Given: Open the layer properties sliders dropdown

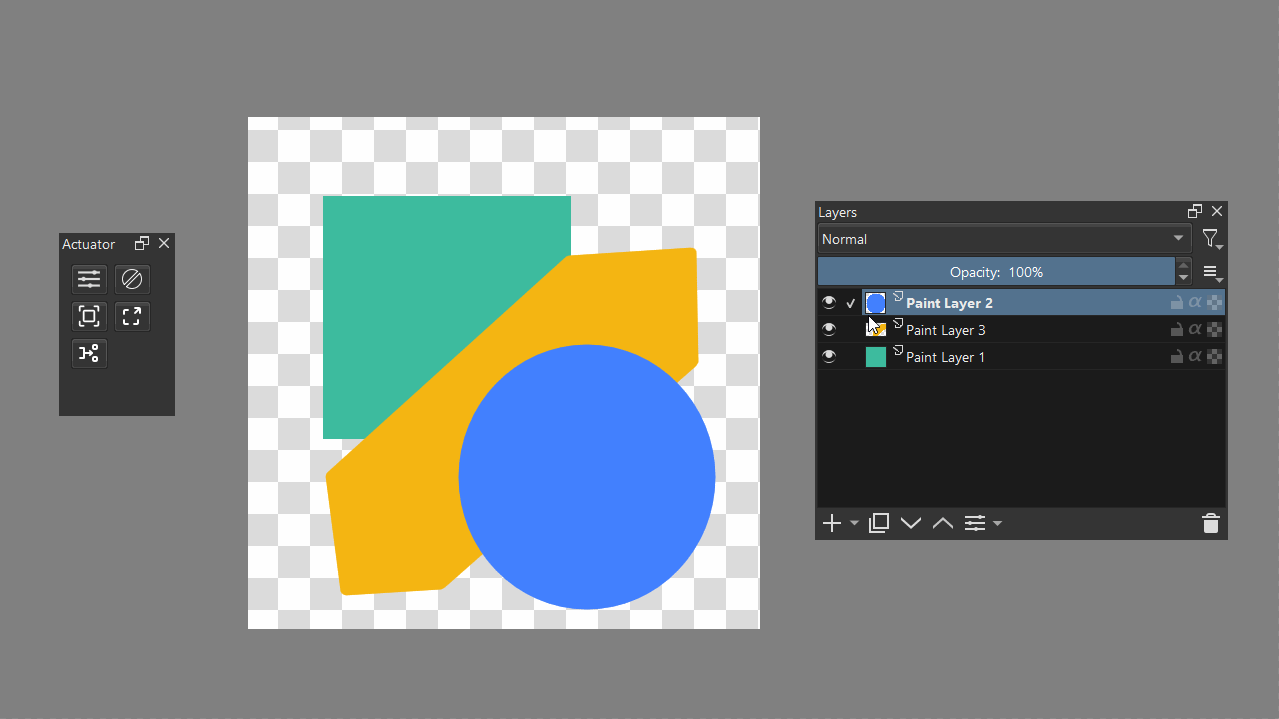Looking at the screenshot, I should tap(982, 523).
